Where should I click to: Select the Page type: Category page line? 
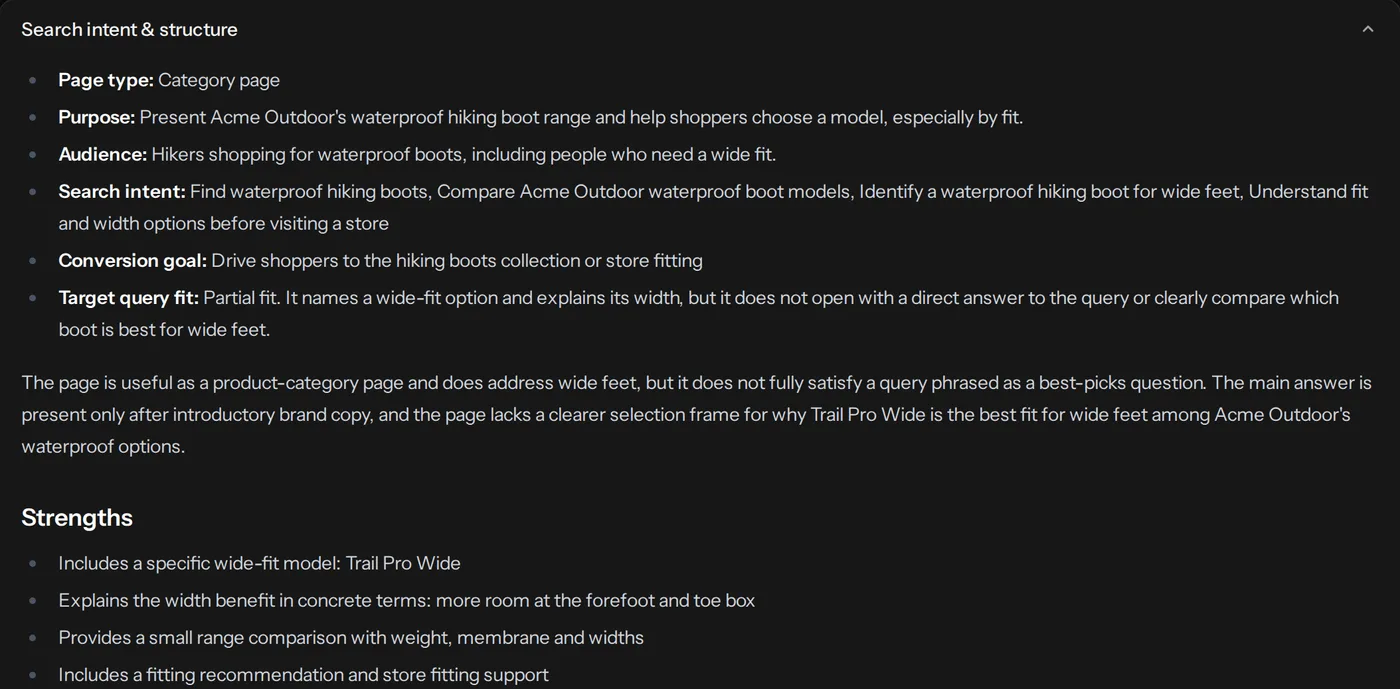click(169, 80)
